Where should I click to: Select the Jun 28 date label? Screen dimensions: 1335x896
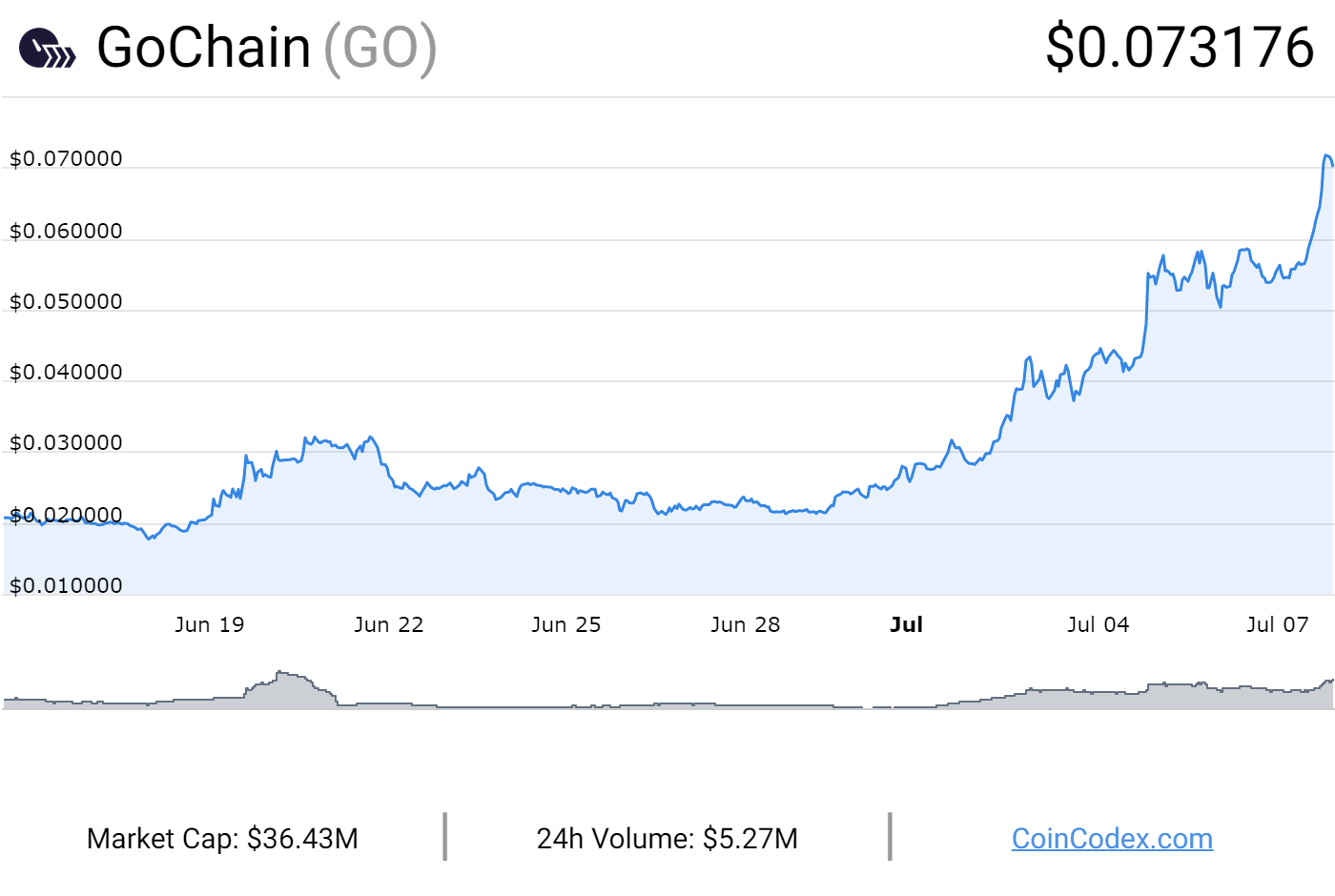[745, 624]
